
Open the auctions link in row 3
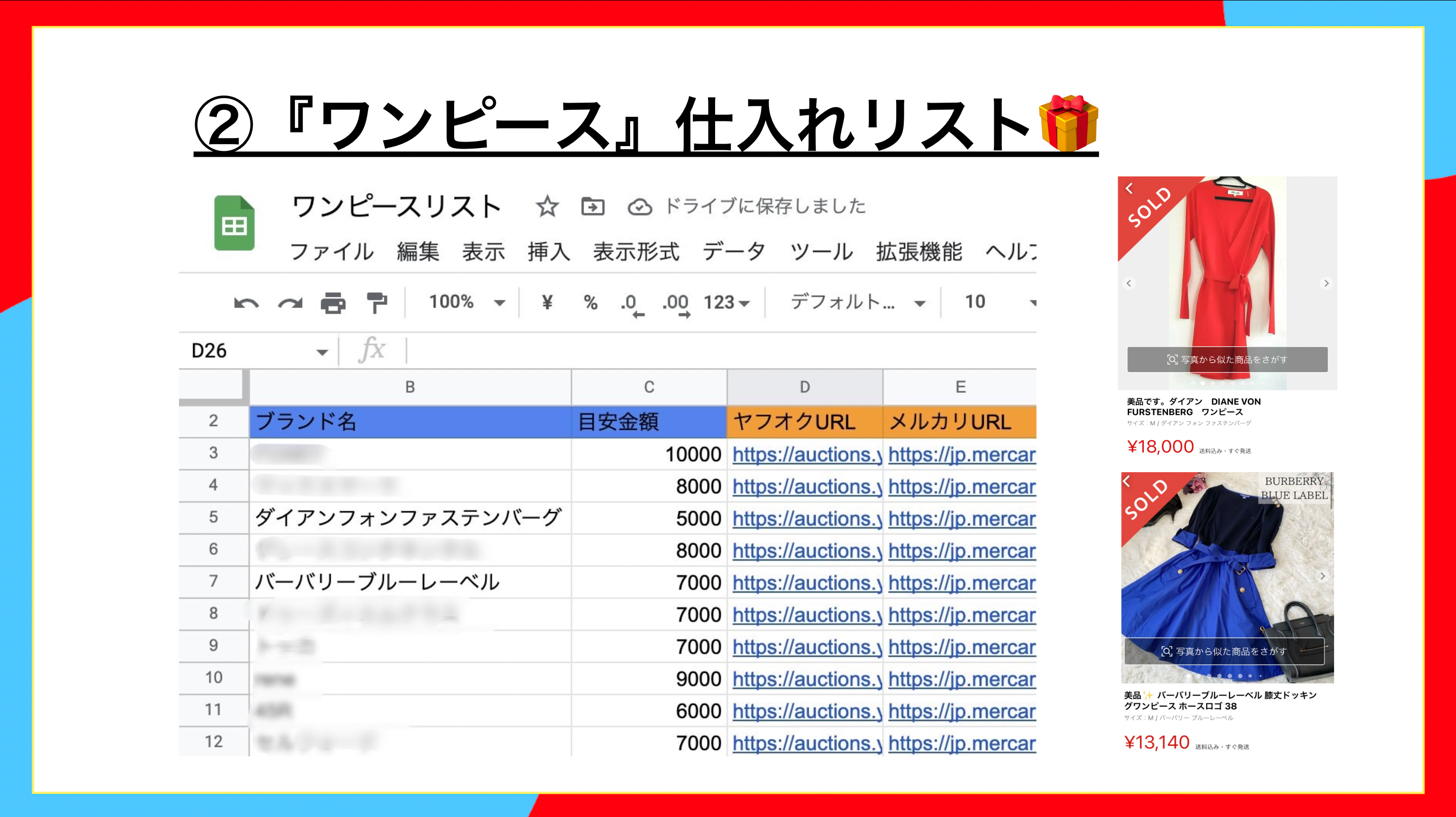pos(806,455)
